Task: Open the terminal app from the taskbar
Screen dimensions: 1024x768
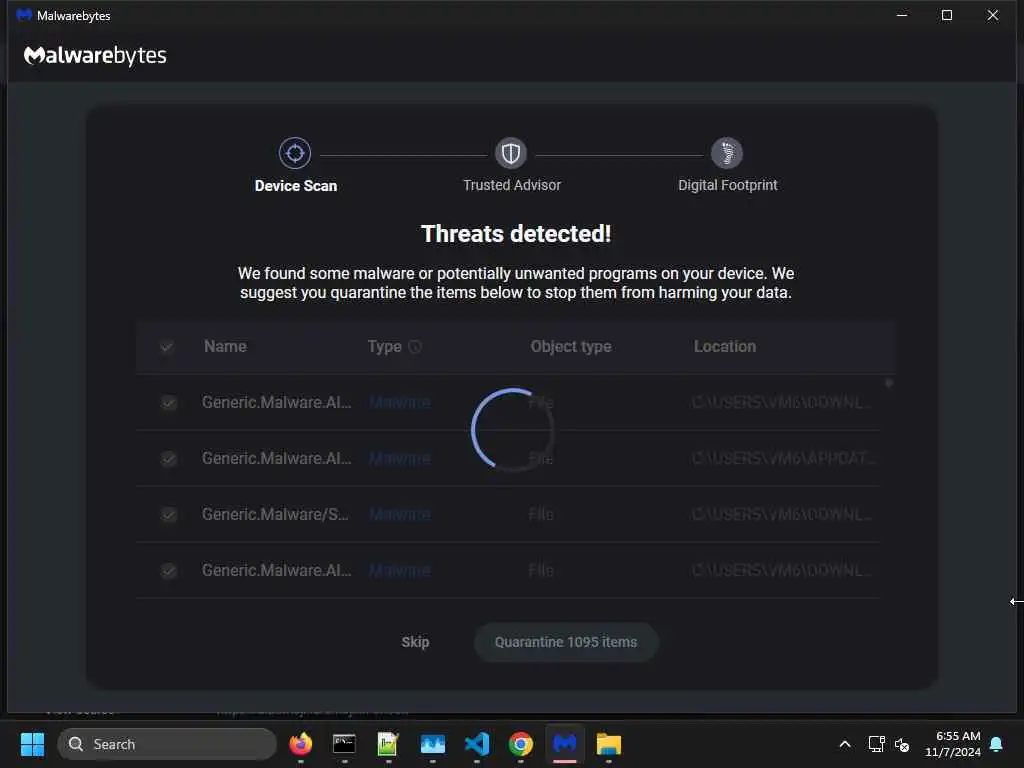Action: (344, 744)
